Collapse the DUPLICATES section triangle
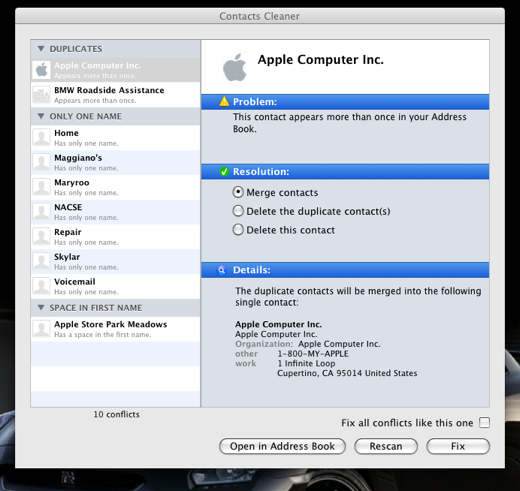The height and width of the screenshot is (491, 520). tap(41, 49)
